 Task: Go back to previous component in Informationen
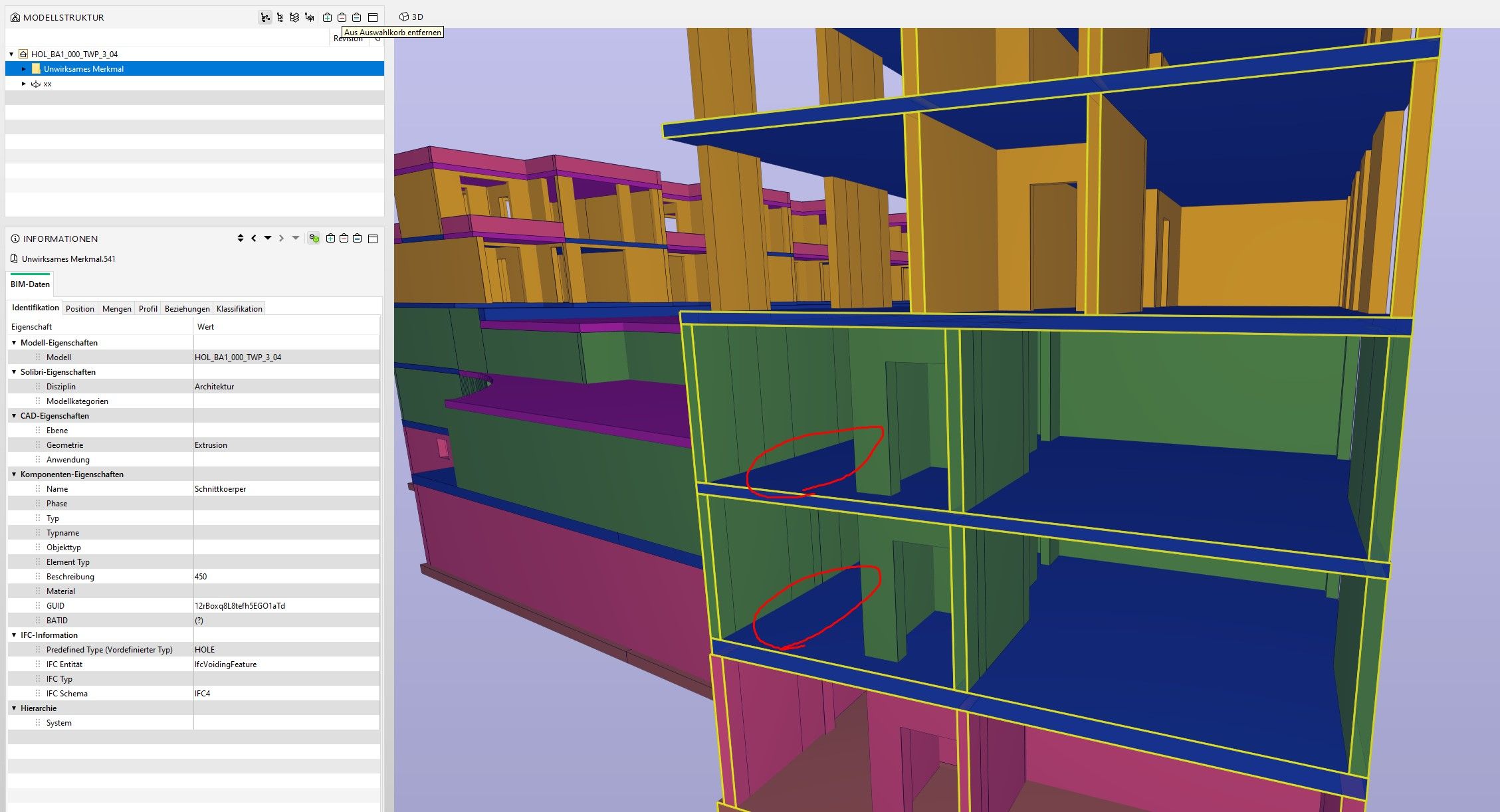click(x=253, y=238)
